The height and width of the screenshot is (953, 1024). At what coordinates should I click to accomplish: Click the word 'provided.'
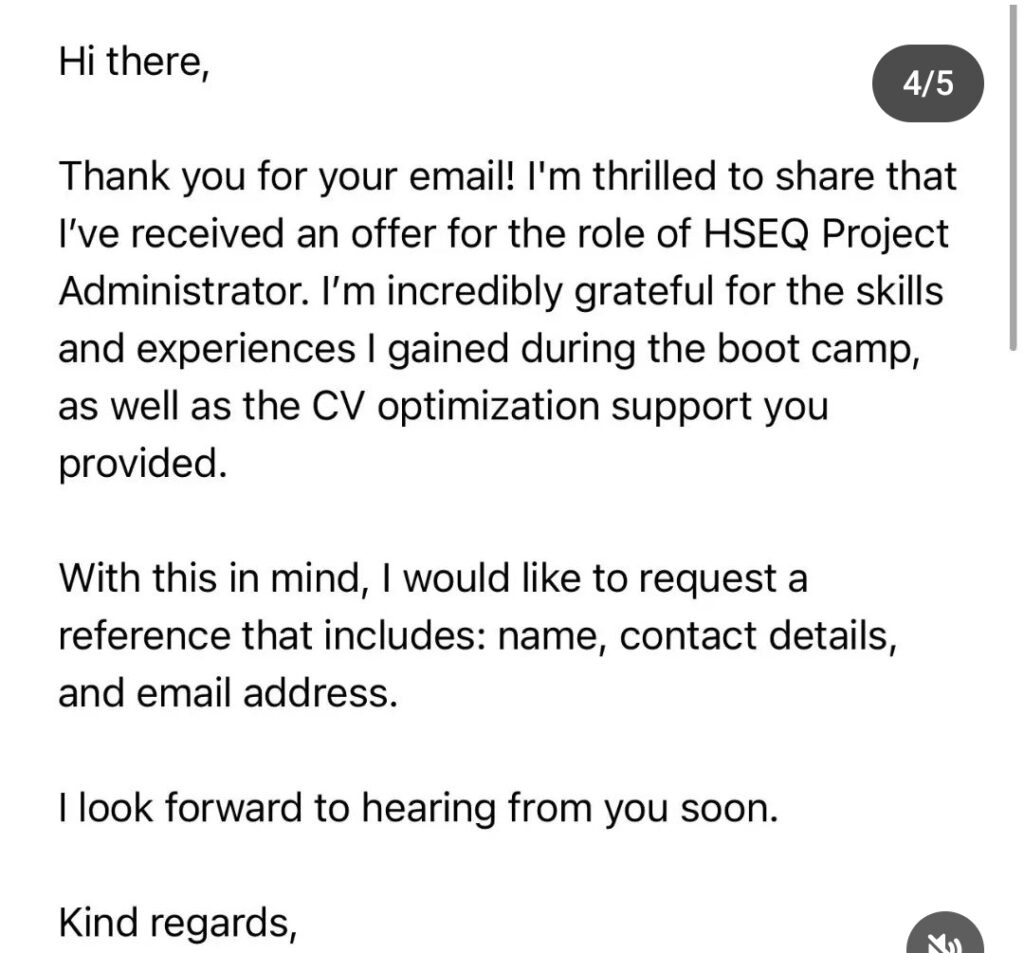click(143, 464)
